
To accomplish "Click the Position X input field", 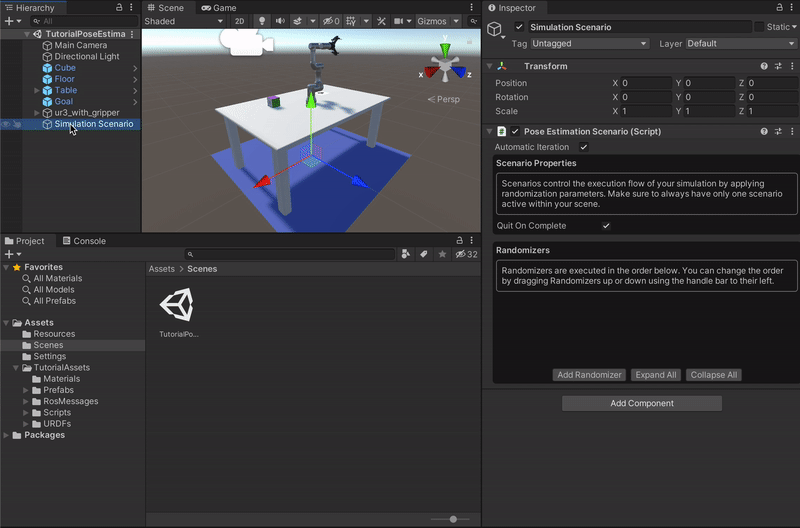I will [646, 83].
